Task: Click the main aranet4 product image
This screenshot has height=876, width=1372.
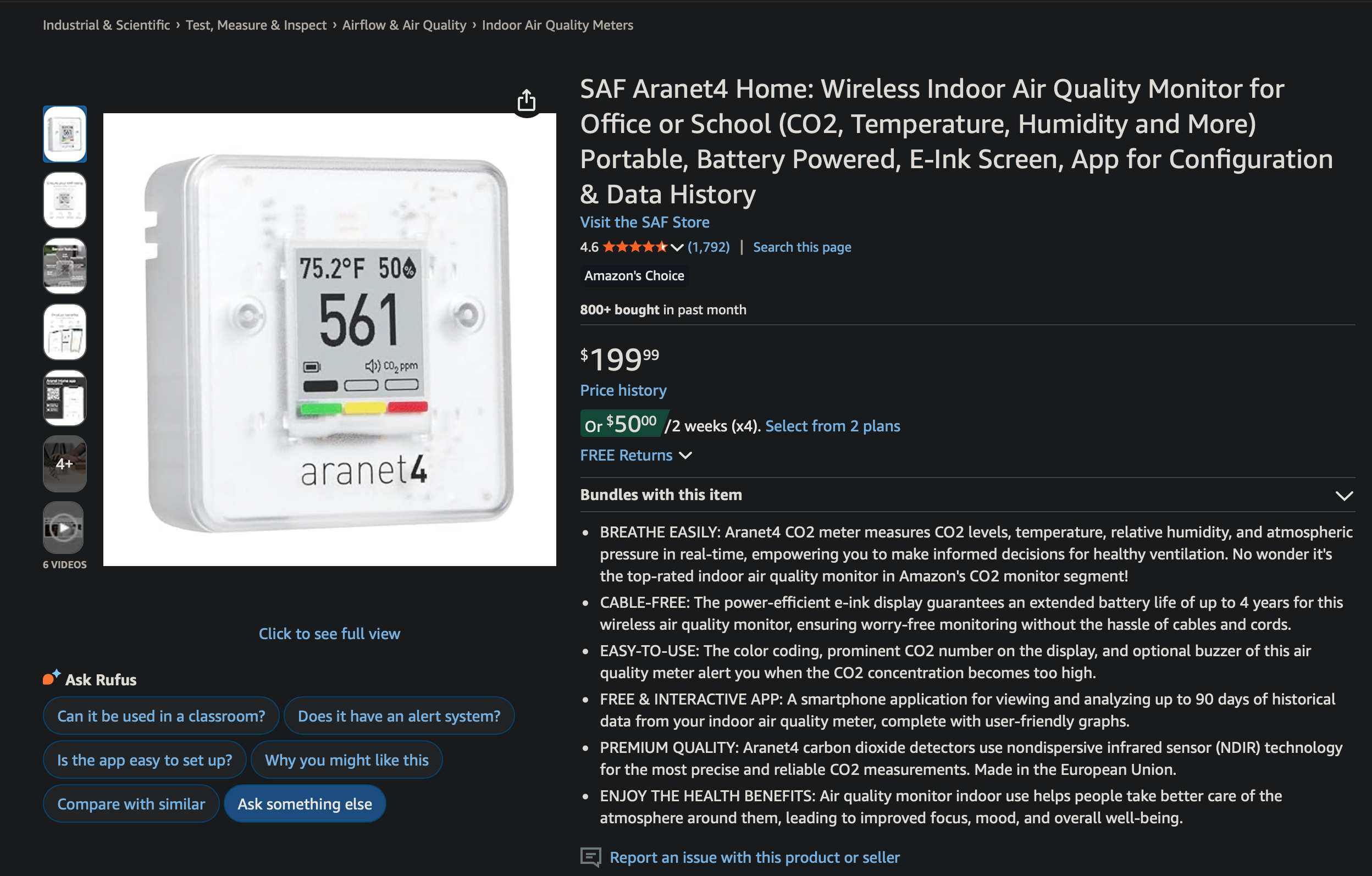Action: 329,340
